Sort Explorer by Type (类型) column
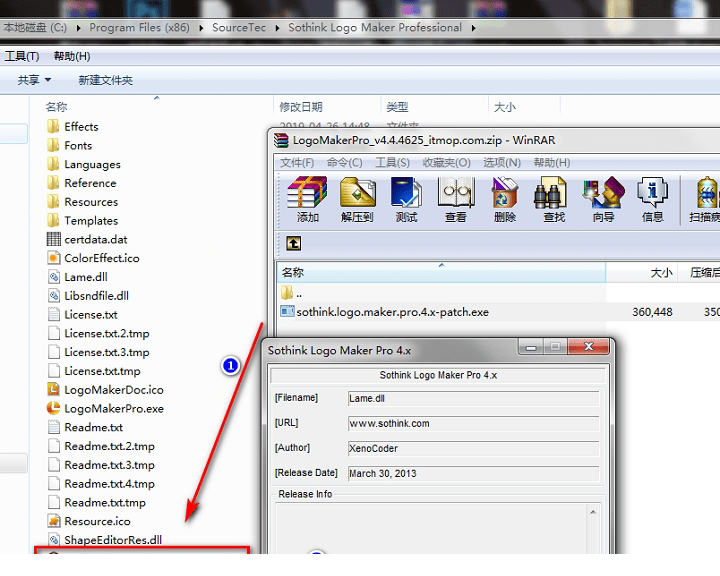The height and width of the screenshot is (576, 720). 434,107
